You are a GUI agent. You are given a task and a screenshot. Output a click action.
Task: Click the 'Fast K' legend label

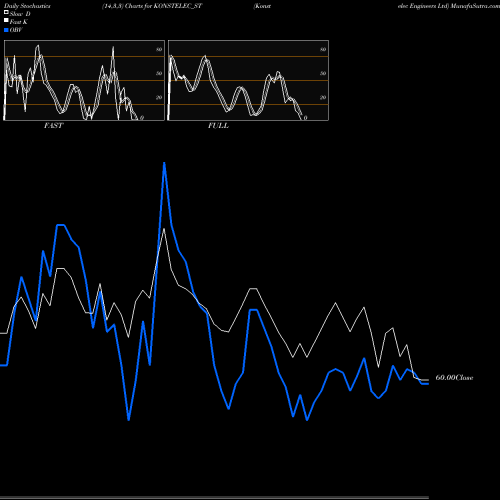[x=19, y=22]
